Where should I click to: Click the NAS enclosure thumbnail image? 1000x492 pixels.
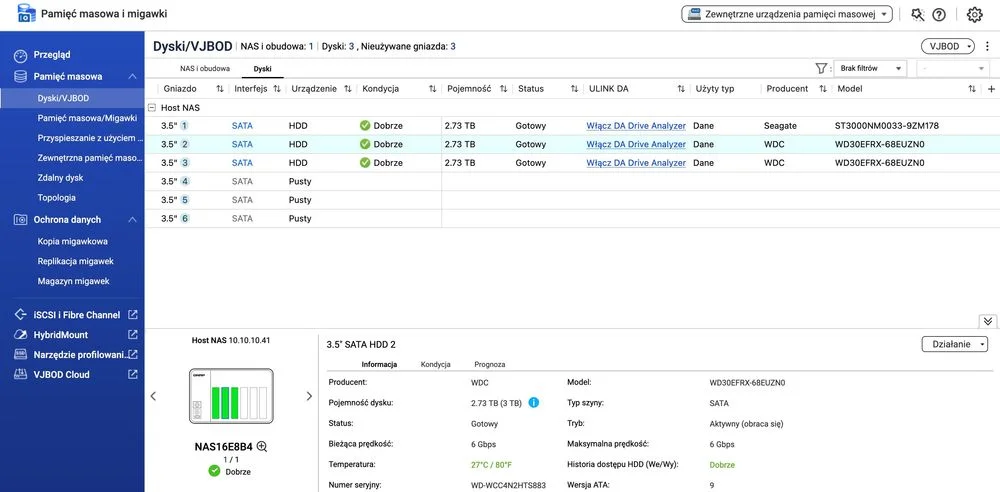click(231, 396)
